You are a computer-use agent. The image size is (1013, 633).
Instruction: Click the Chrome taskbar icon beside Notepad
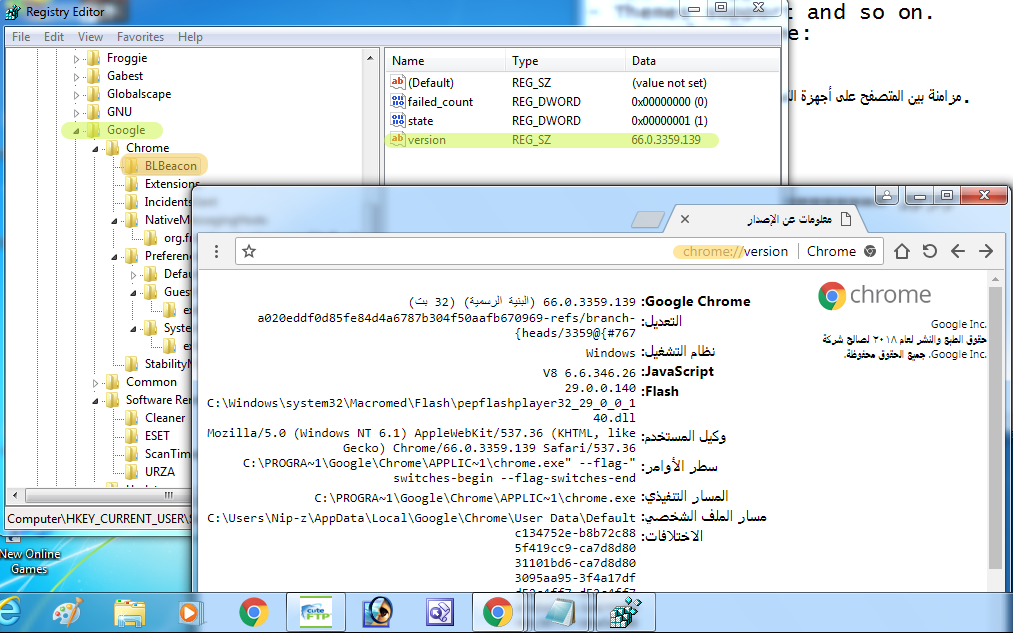point(497,612)
